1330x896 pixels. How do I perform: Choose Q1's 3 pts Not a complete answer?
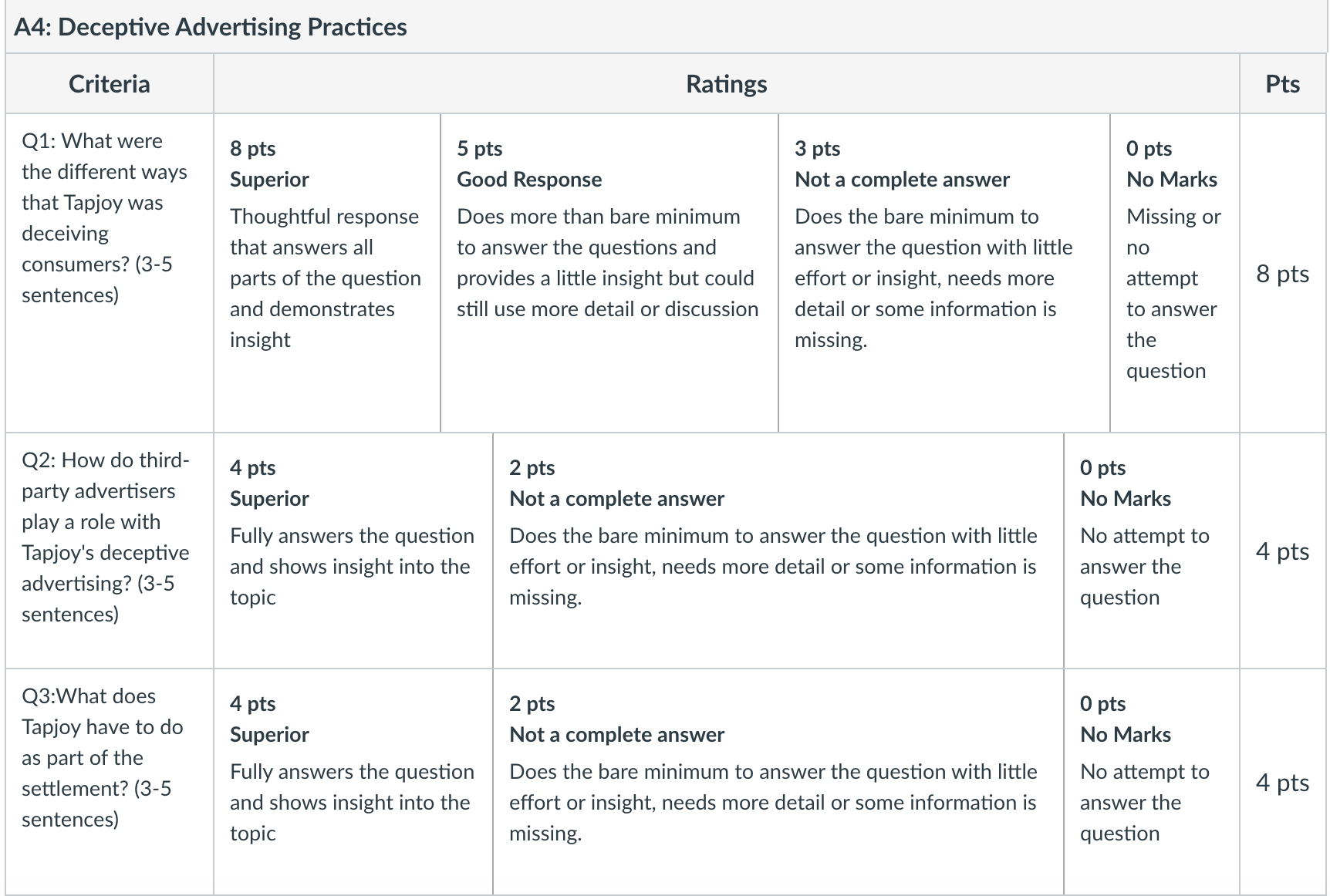pyautogui.click(x=944, y=273)
